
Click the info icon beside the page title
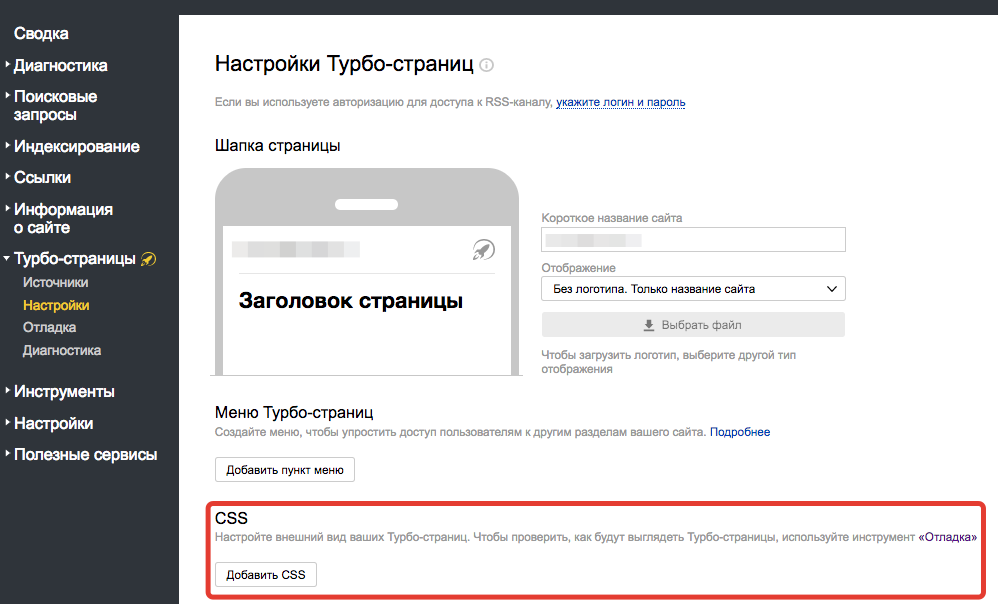click(x=486, y=64)
